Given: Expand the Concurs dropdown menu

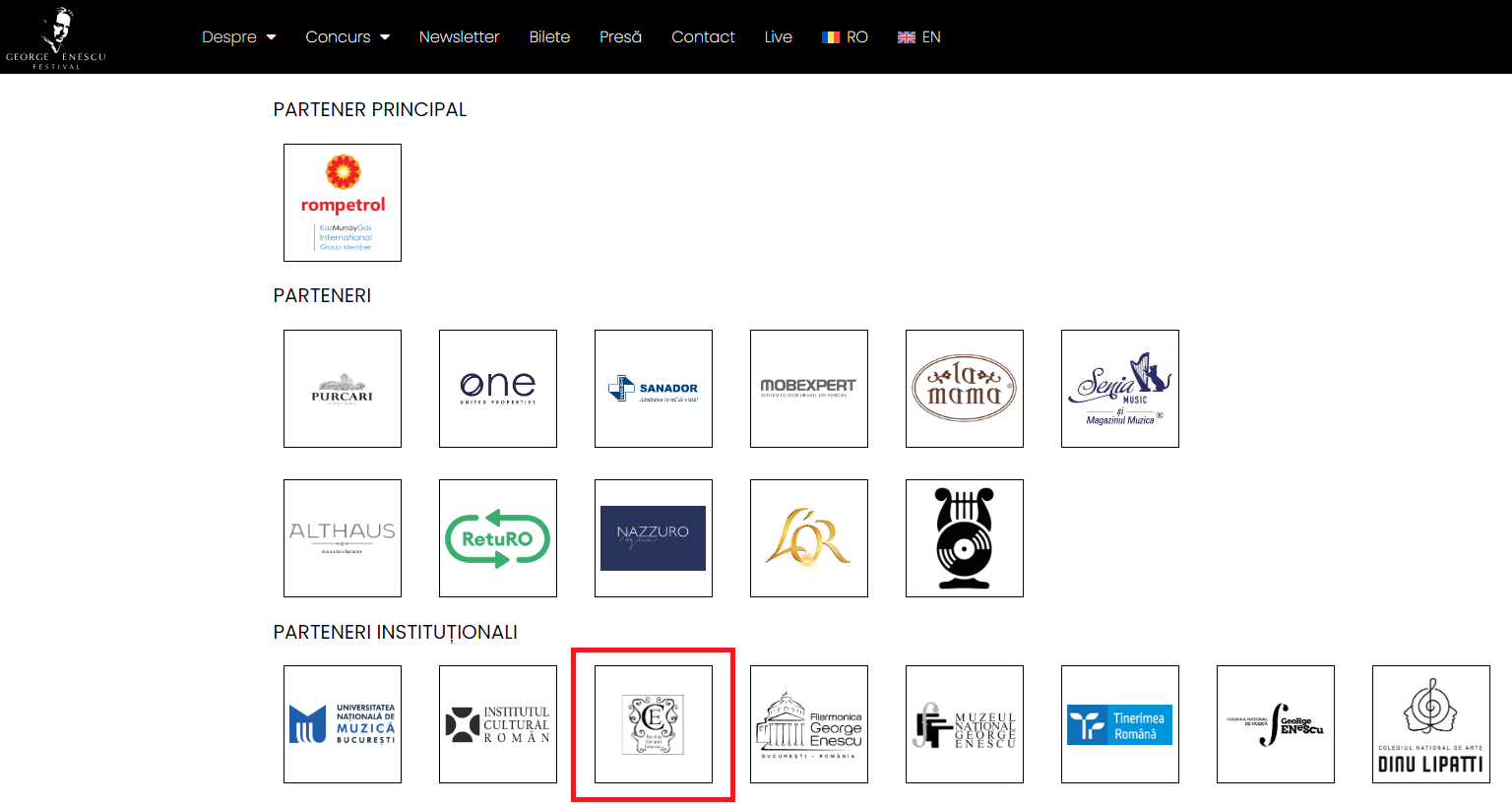Looking at the screenshot, I should tap(347, 37).
